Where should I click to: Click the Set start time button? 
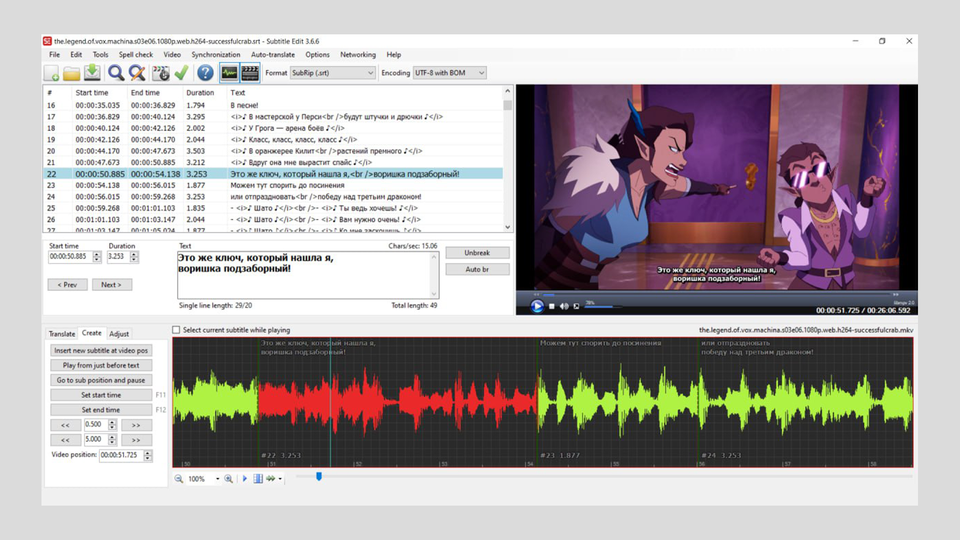tap(101, 395)
